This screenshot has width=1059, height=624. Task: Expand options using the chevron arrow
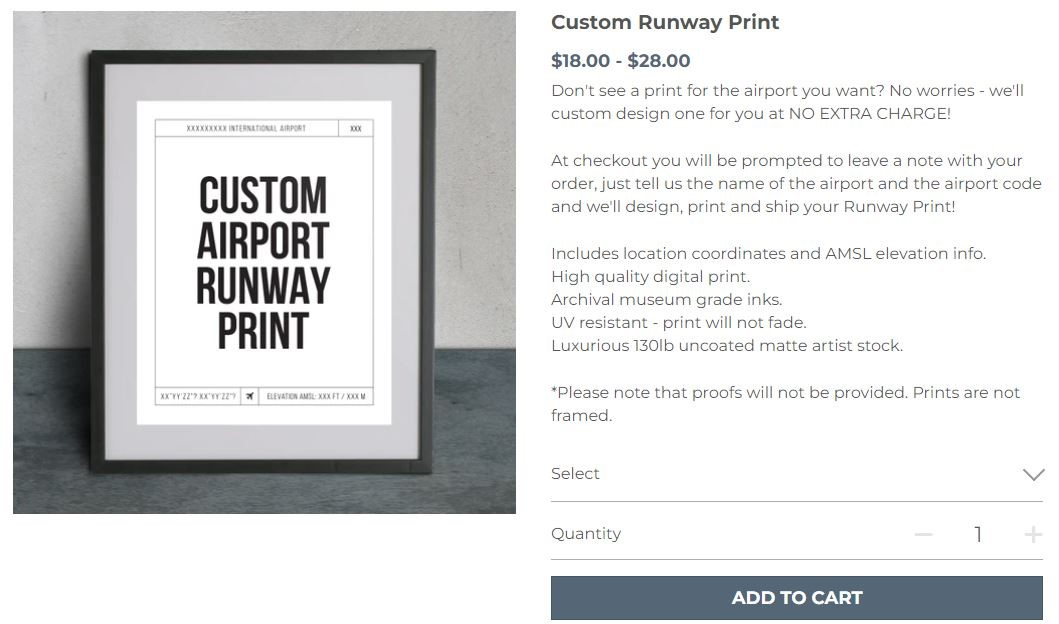coord(1033,474)
